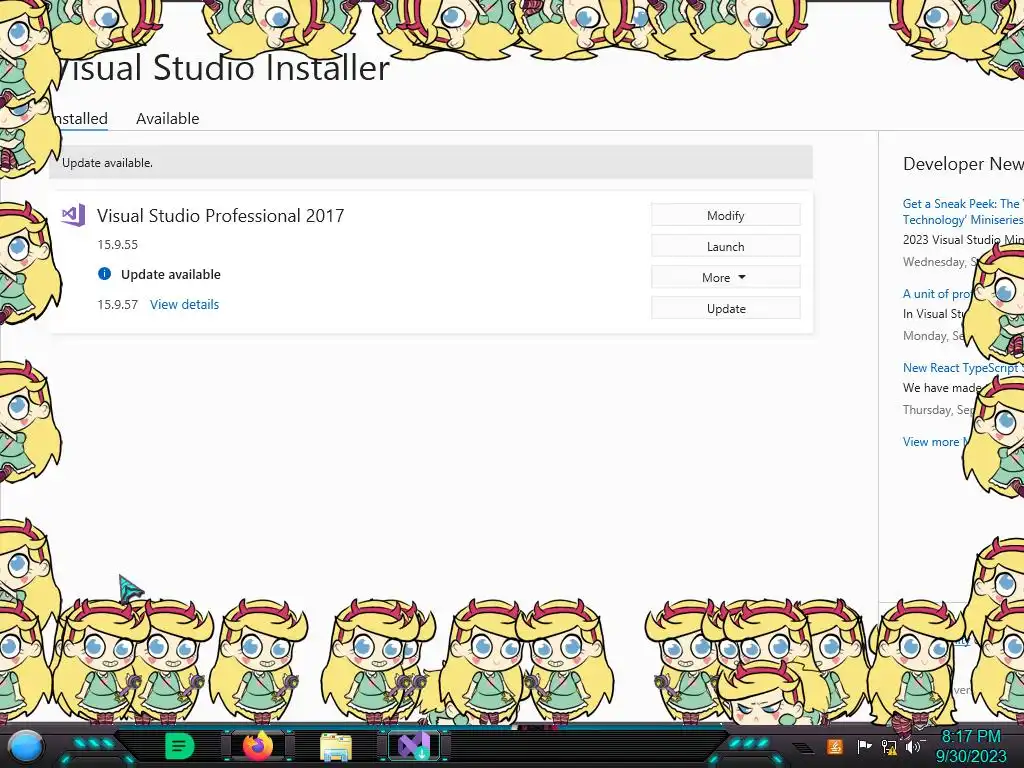This screenshot has height=768, width=1024.
Task: Click the installed version text 15.9.55
Action: click(x=118, y=244)
